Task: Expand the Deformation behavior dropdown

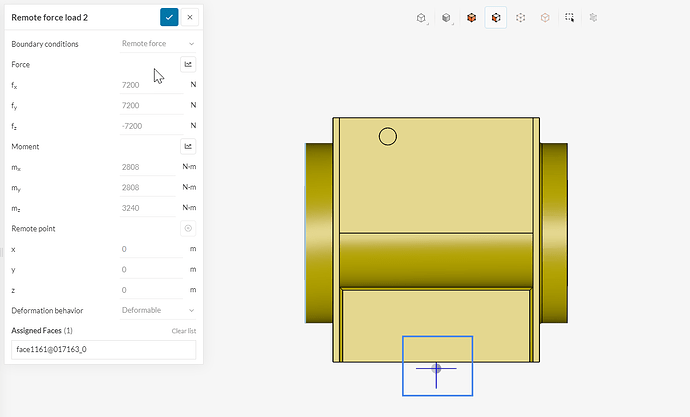Action: coord(158,310)
